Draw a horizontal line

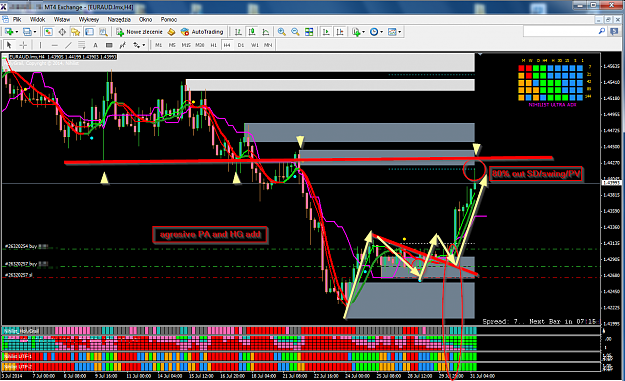pos(54,45)
